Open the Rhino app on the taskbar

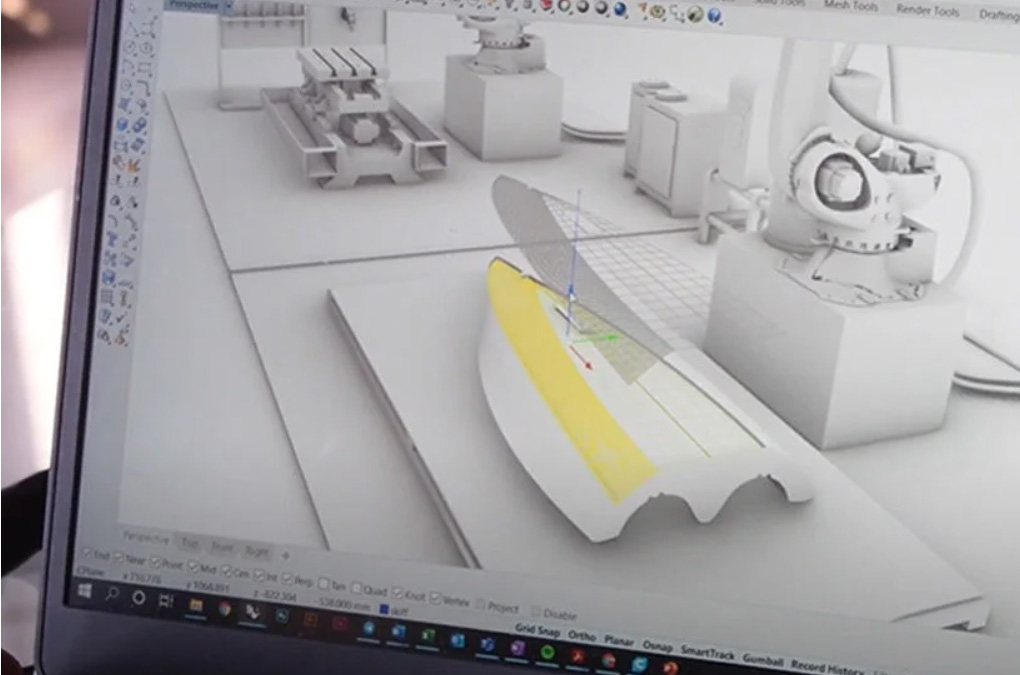(x=252, y=612)
